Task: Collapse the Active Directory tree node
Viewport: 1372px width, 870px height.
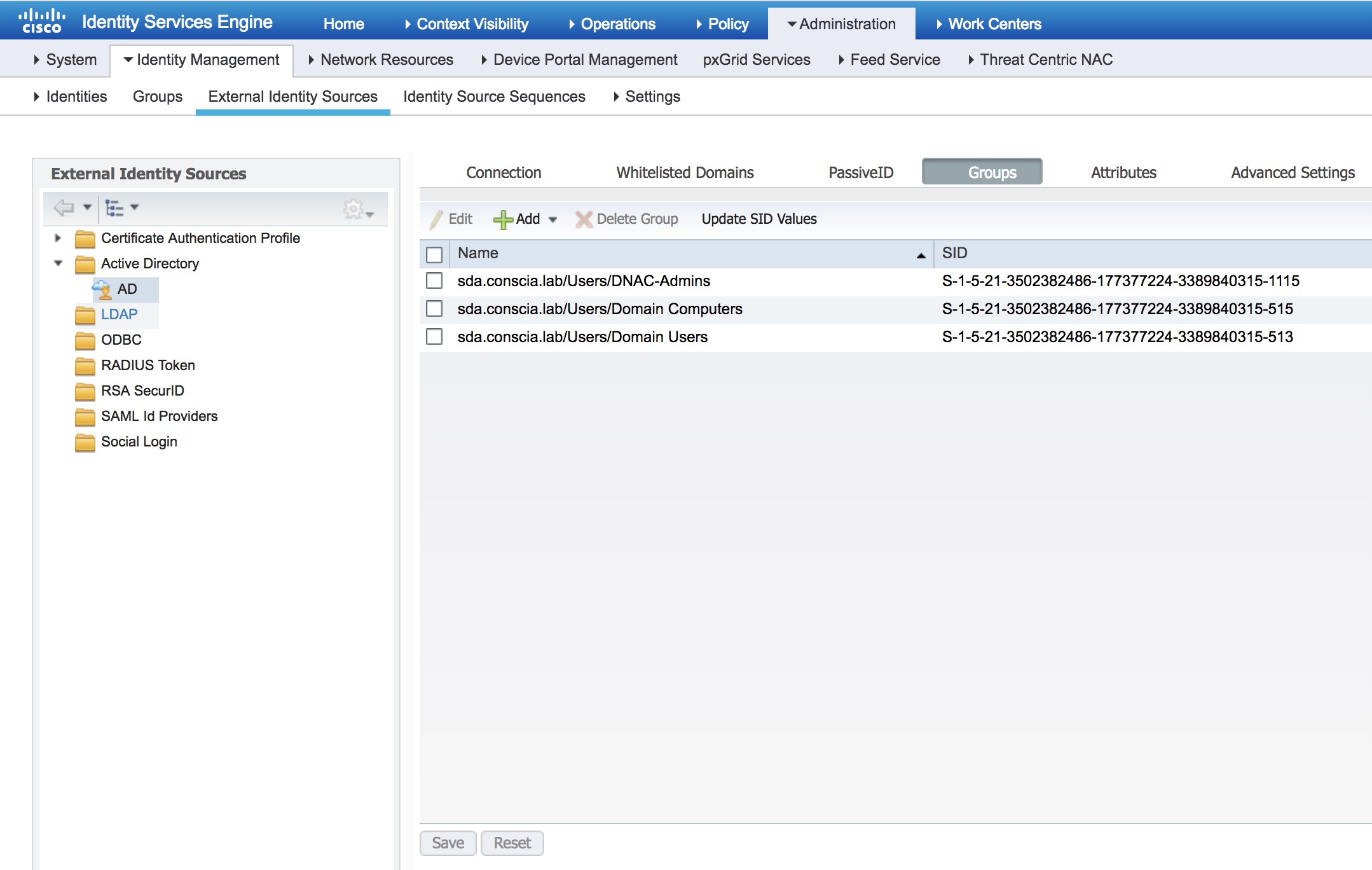Action: (58, 263)
